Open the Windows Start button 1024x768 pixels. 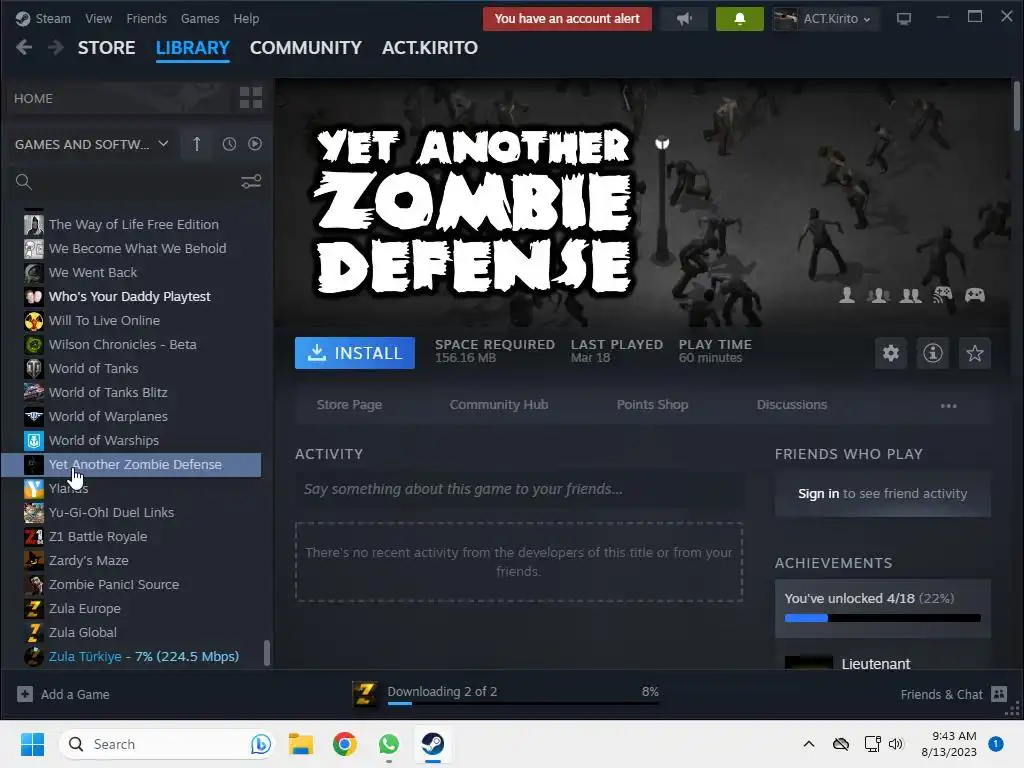coord(32,744)
